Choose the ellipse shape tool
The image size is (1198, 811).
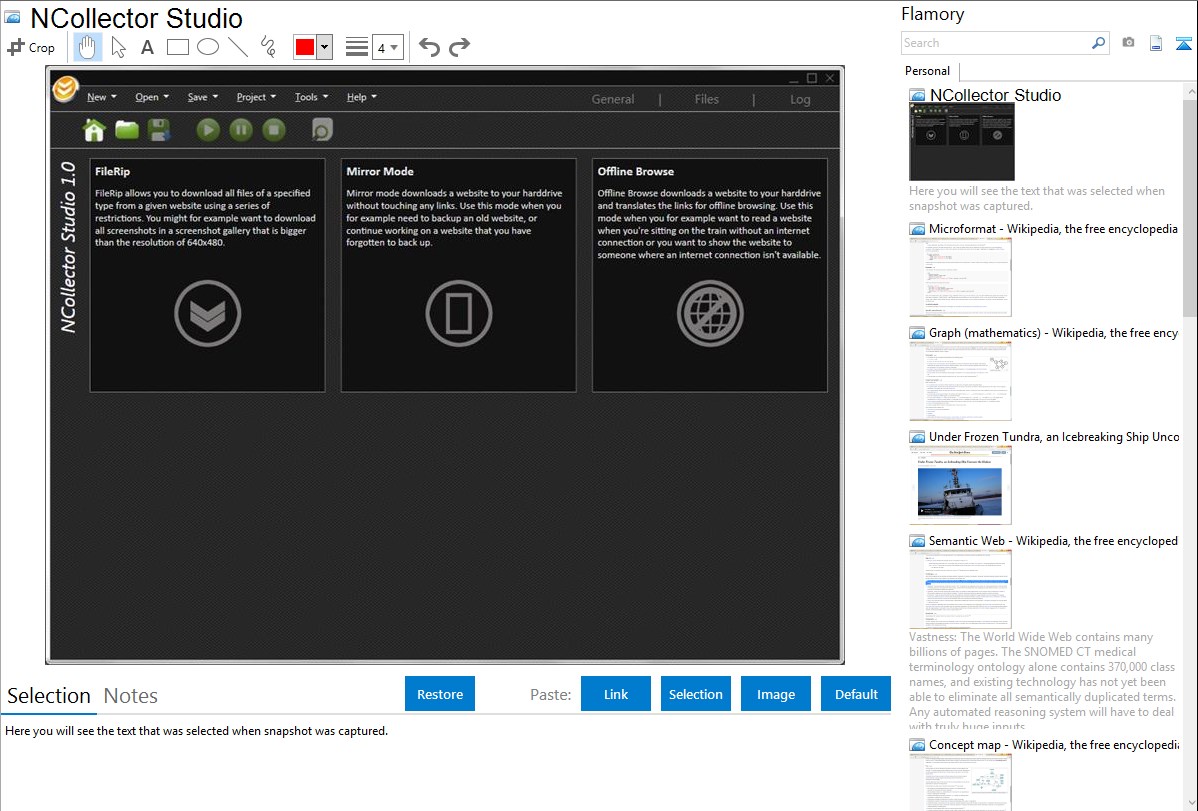tap(207, 47)
